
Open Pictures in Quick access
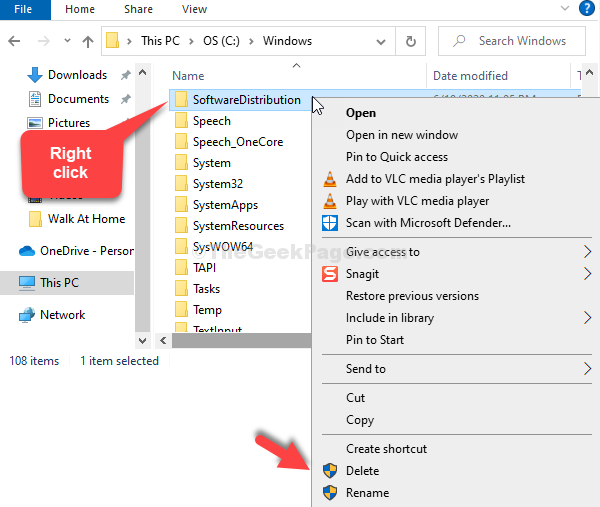[69, 123]
